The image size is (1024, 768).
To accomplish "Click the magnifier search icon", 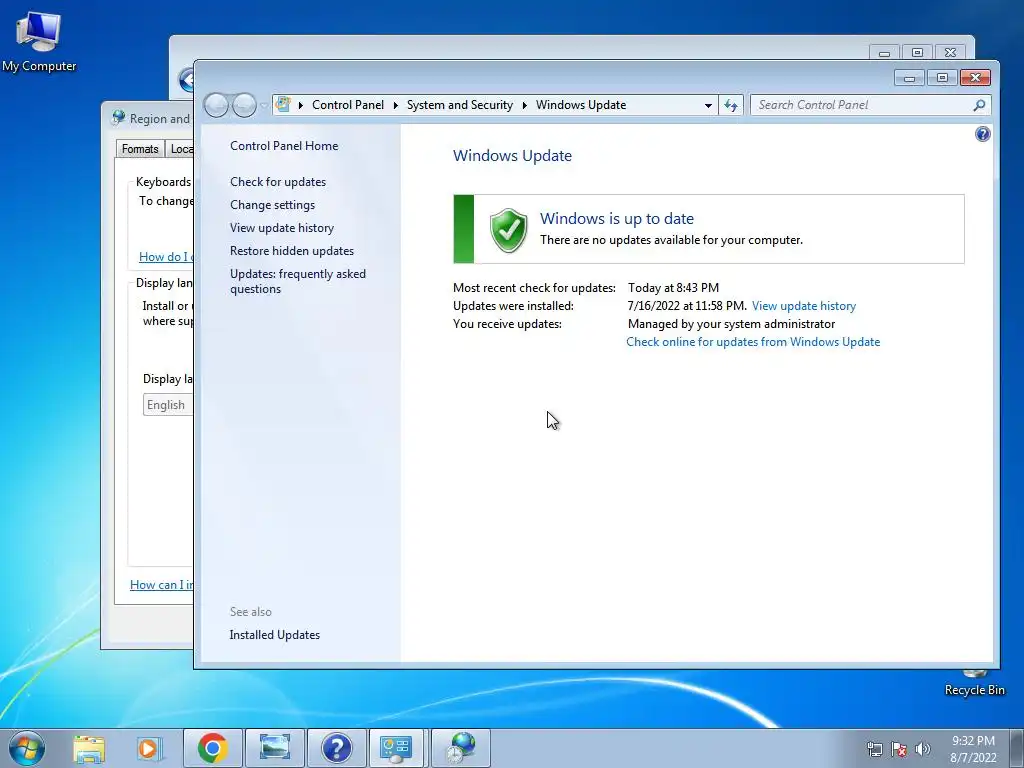I will coord(979,105).
